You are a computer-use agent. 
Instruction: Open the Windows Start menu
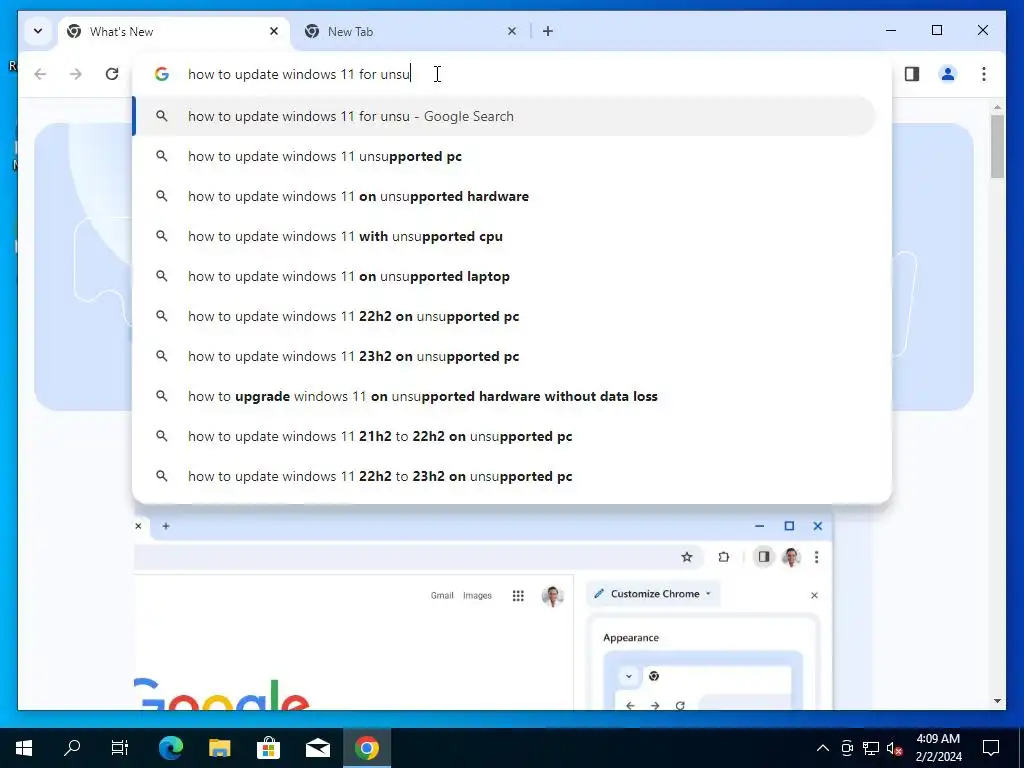(24, 748)
